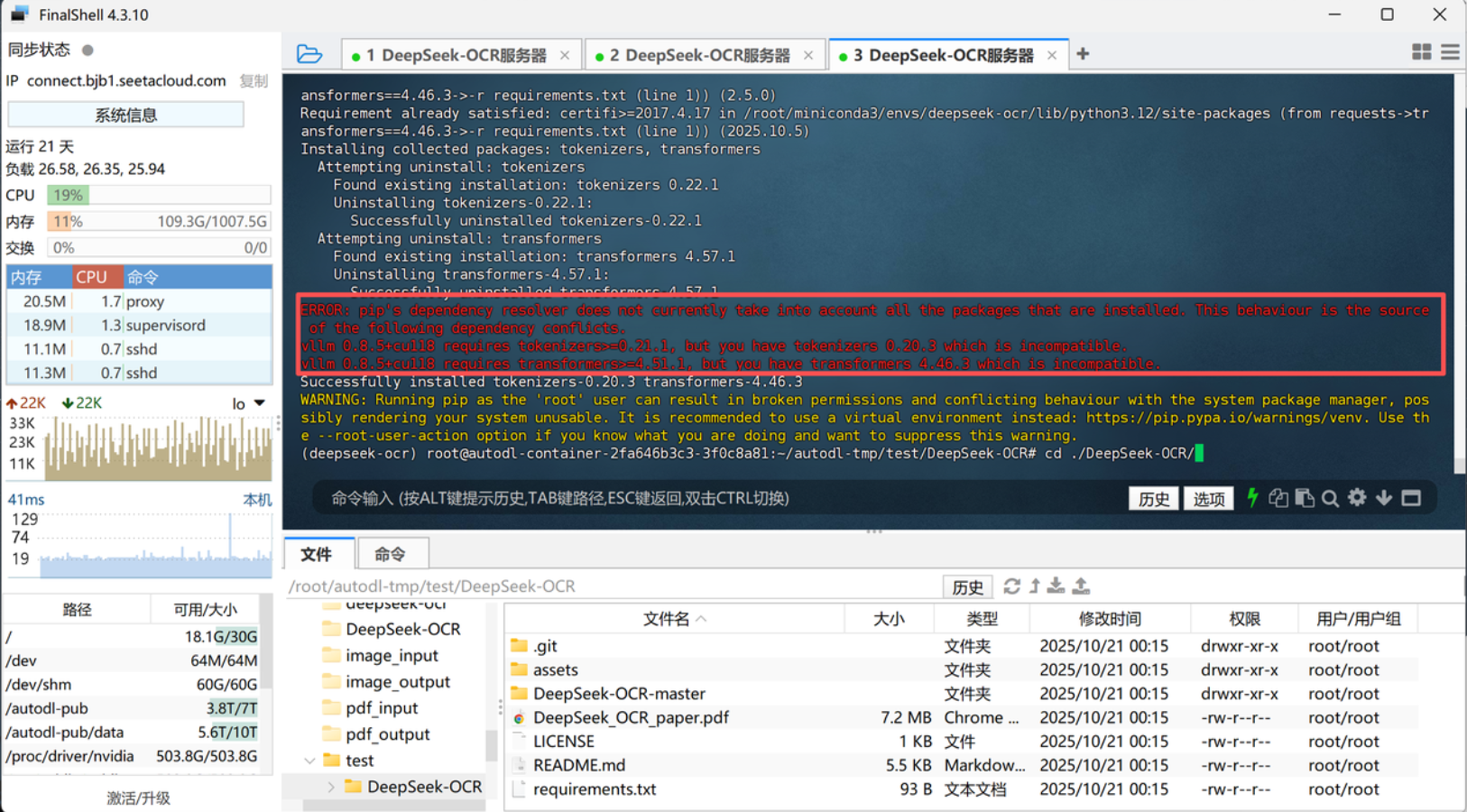Open terminal search magnifier icon
This screenshot has width=1467, height=812.
click(1330, 498)
